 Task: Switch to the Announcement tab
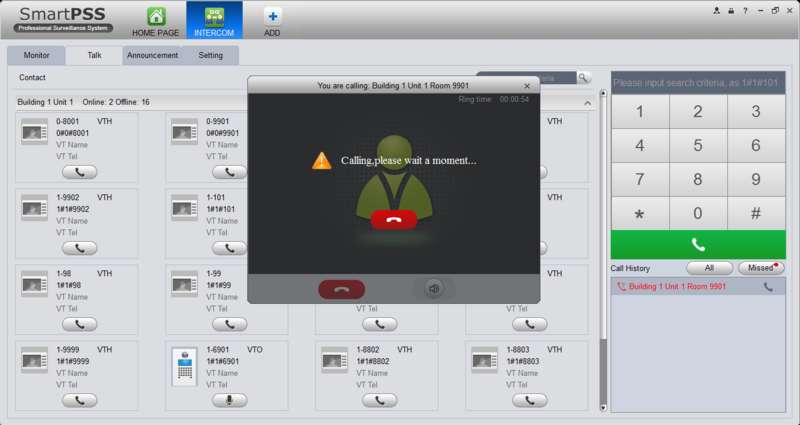pyautogui.click(x=152, y=55)
